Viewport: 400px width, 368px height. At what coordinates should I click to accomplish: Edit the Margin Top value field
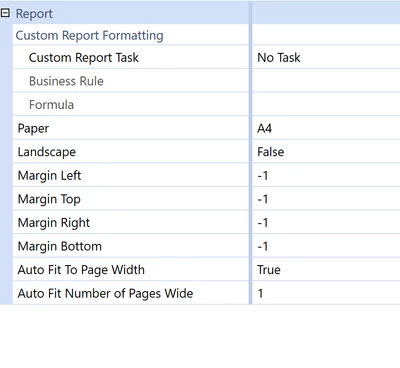coord(326,199)
